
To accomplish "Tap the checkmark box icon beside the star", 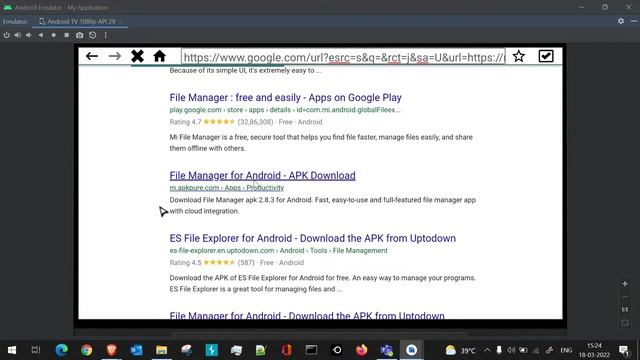I will 546,56.
